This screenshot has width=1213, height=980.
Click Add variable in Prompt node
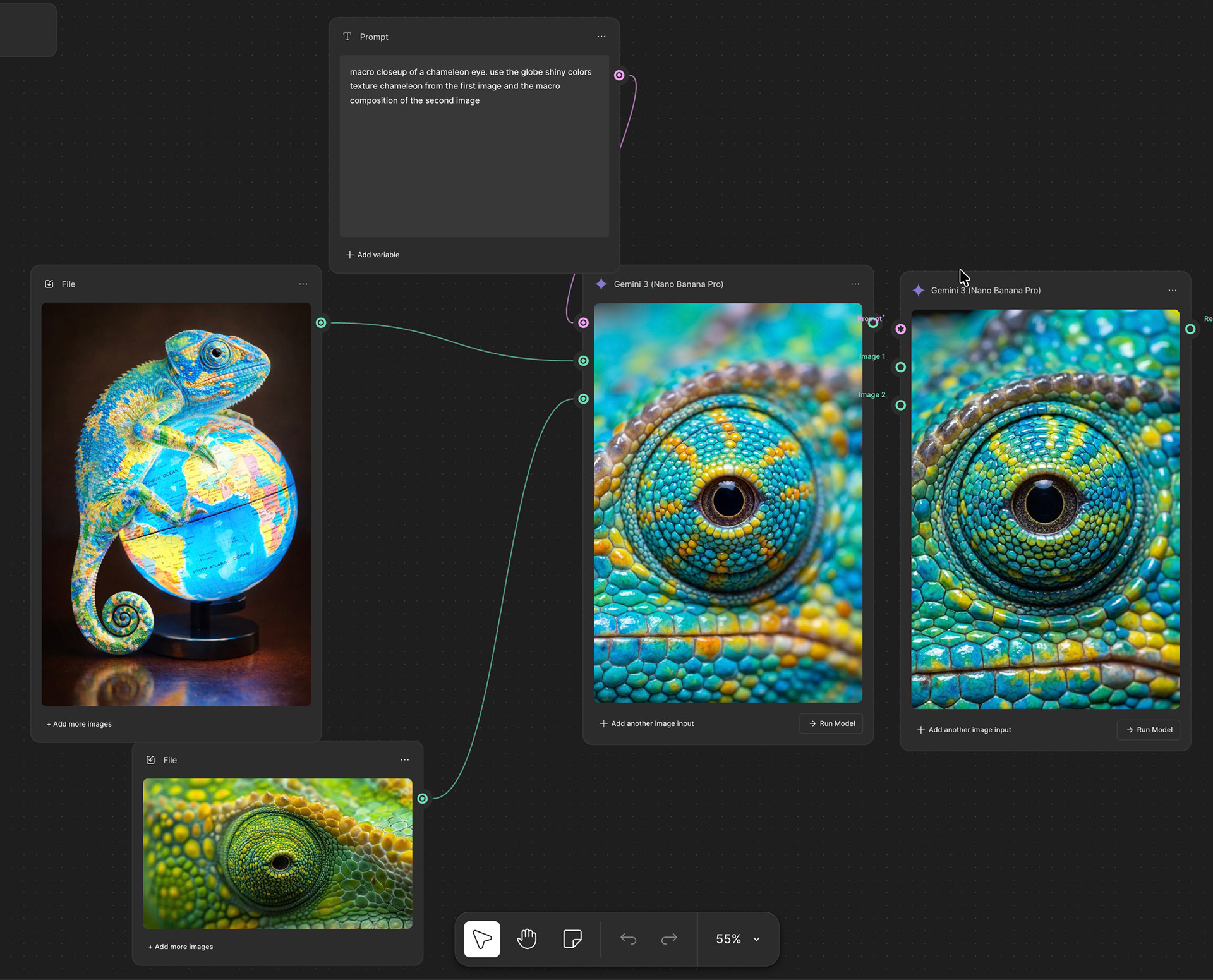(373, 255)
